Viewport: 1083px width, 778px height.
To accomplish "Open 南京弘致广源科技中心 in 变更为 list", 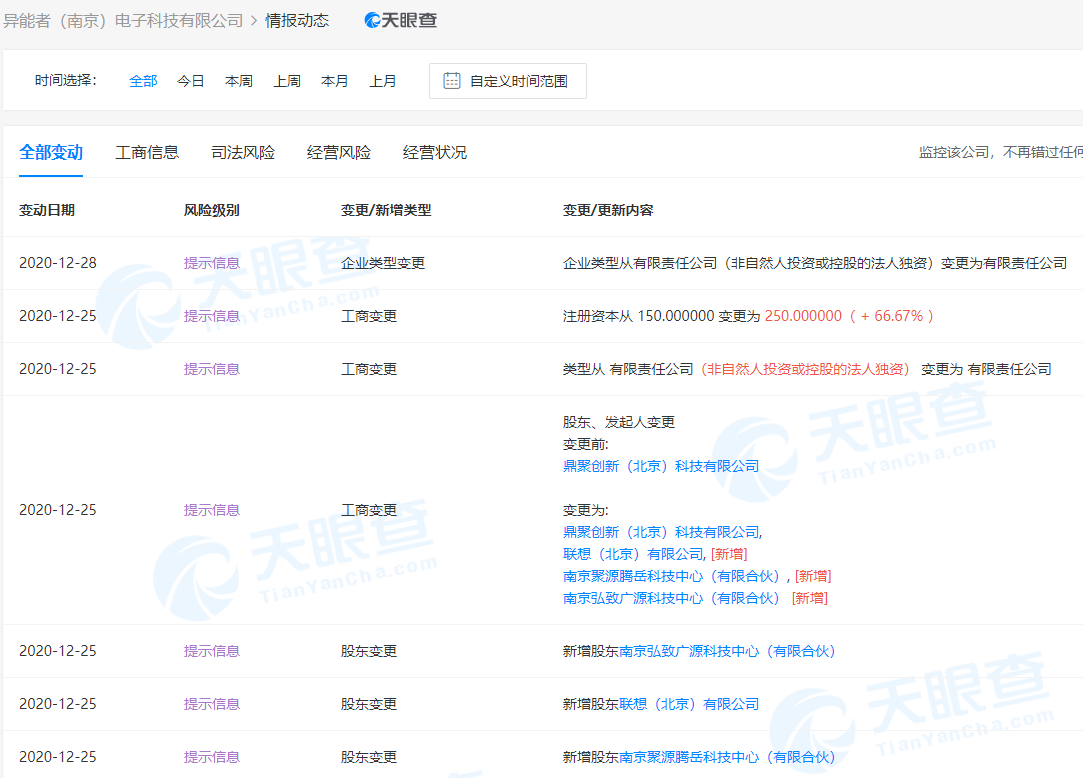I will coord(671,598).
